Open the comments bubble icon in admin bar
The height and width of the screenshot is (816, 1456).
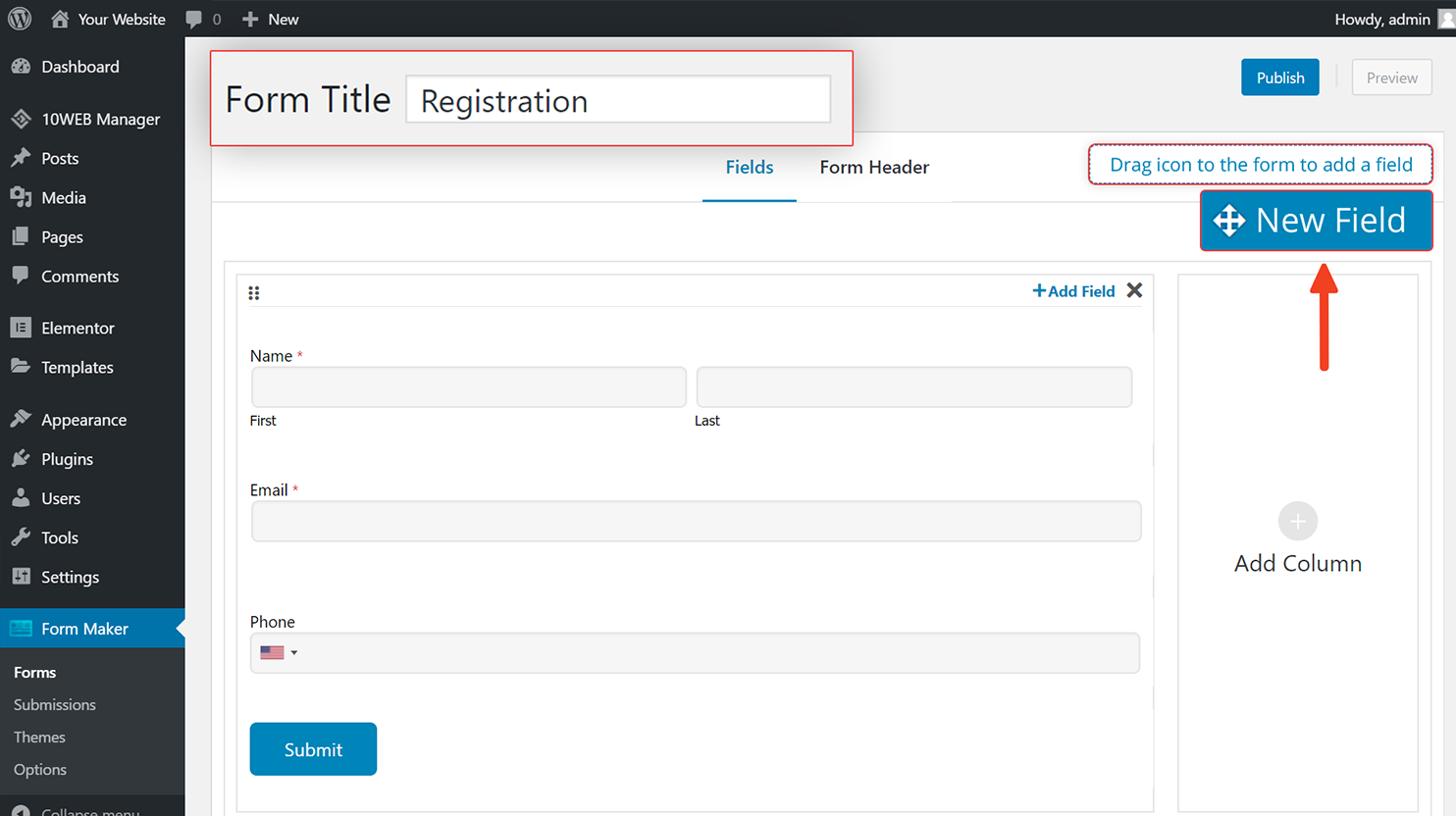click(x=193, y=20)
